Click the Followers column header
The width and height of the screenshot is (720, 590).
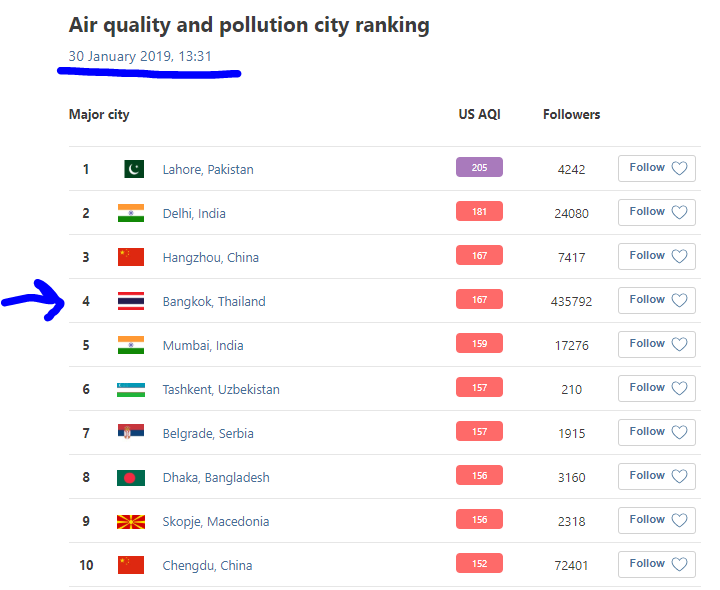tap(571, 114)
